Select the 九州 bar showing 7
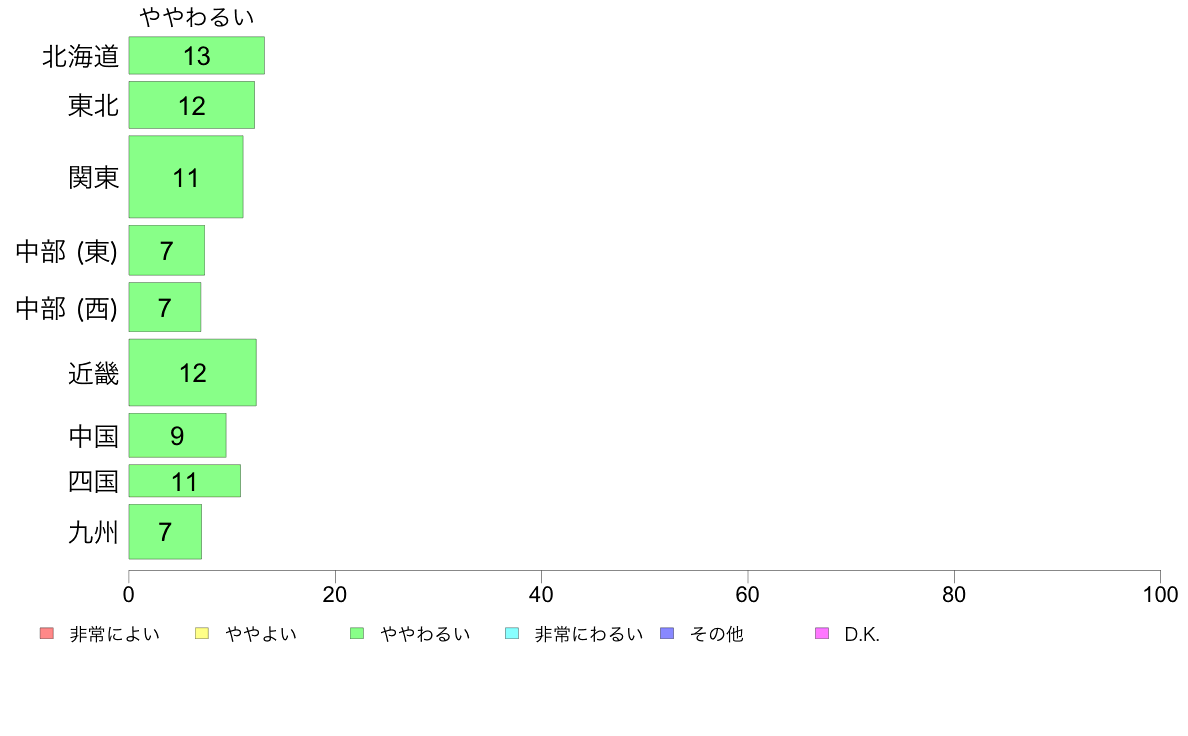The height and width of the screenshot is (736, 1188). [165, 531]
